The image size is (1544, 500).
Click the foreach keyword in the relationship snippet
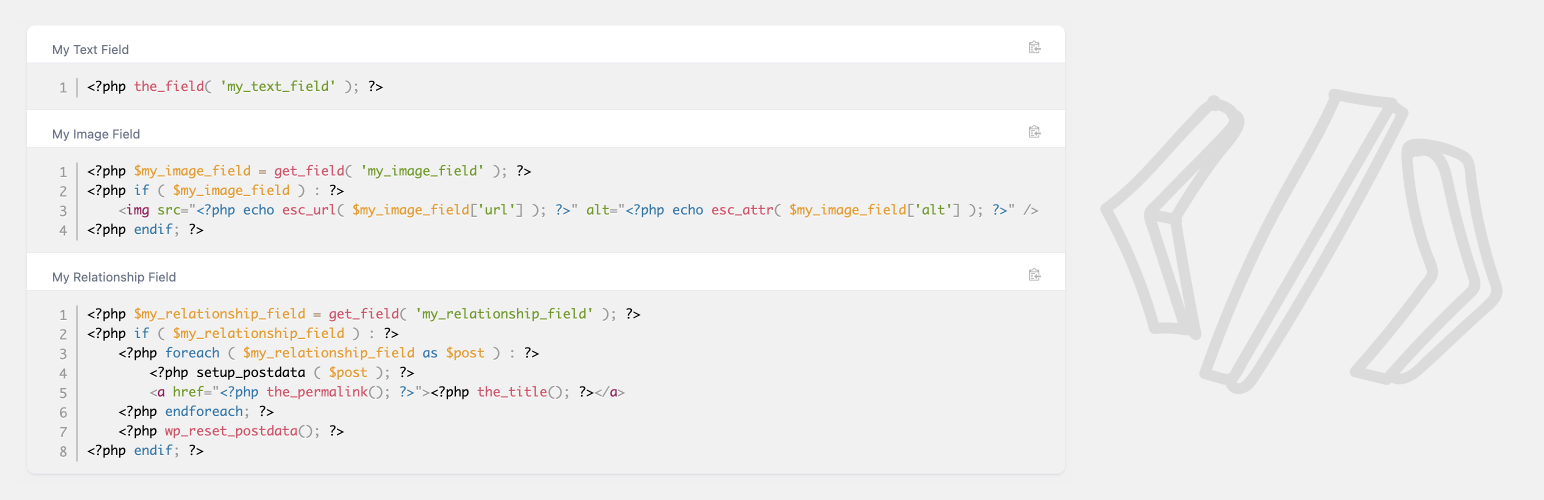pos(192,353)
